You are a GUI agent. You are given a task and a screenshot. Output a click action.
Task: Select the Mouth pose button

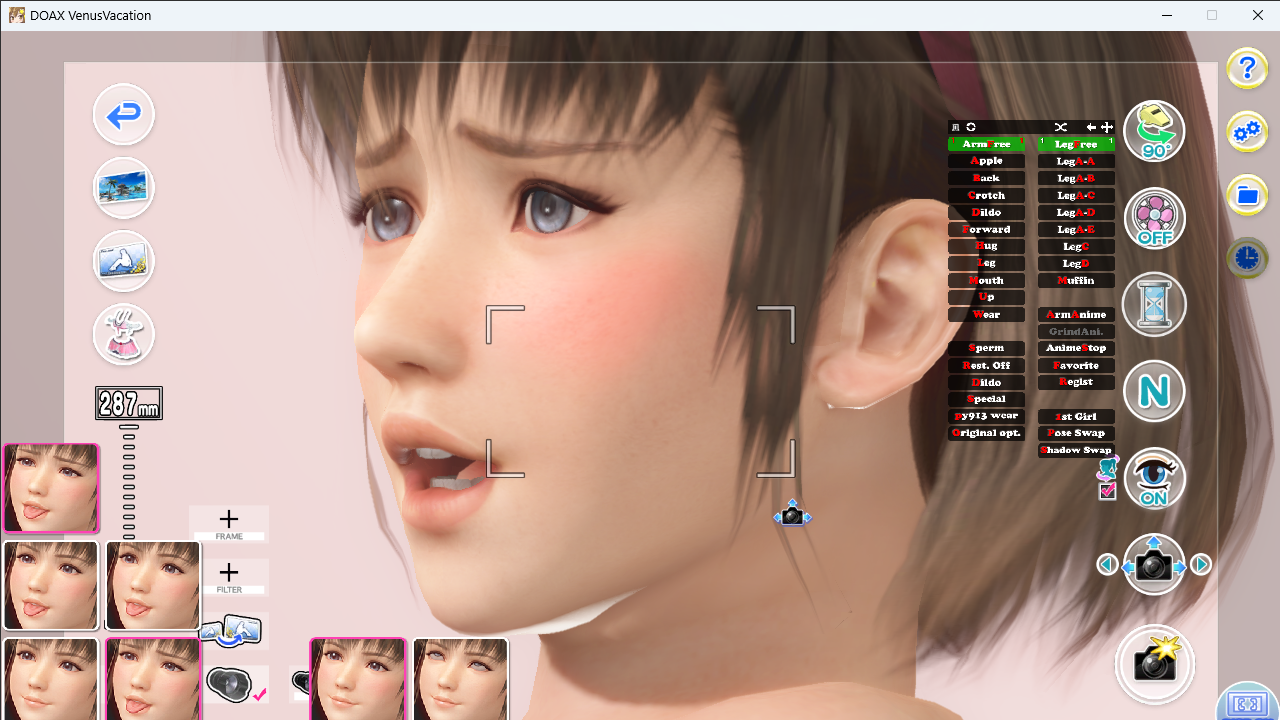pyautogui.click(x=986, y=280)
